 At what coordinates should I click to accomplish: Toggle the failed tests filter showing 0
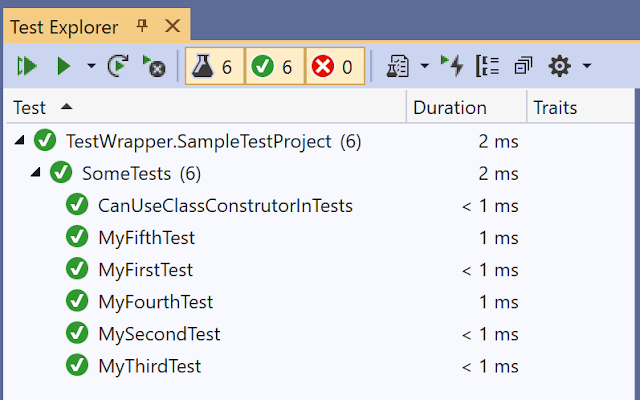pyautogui.click(x=335, y=66)
